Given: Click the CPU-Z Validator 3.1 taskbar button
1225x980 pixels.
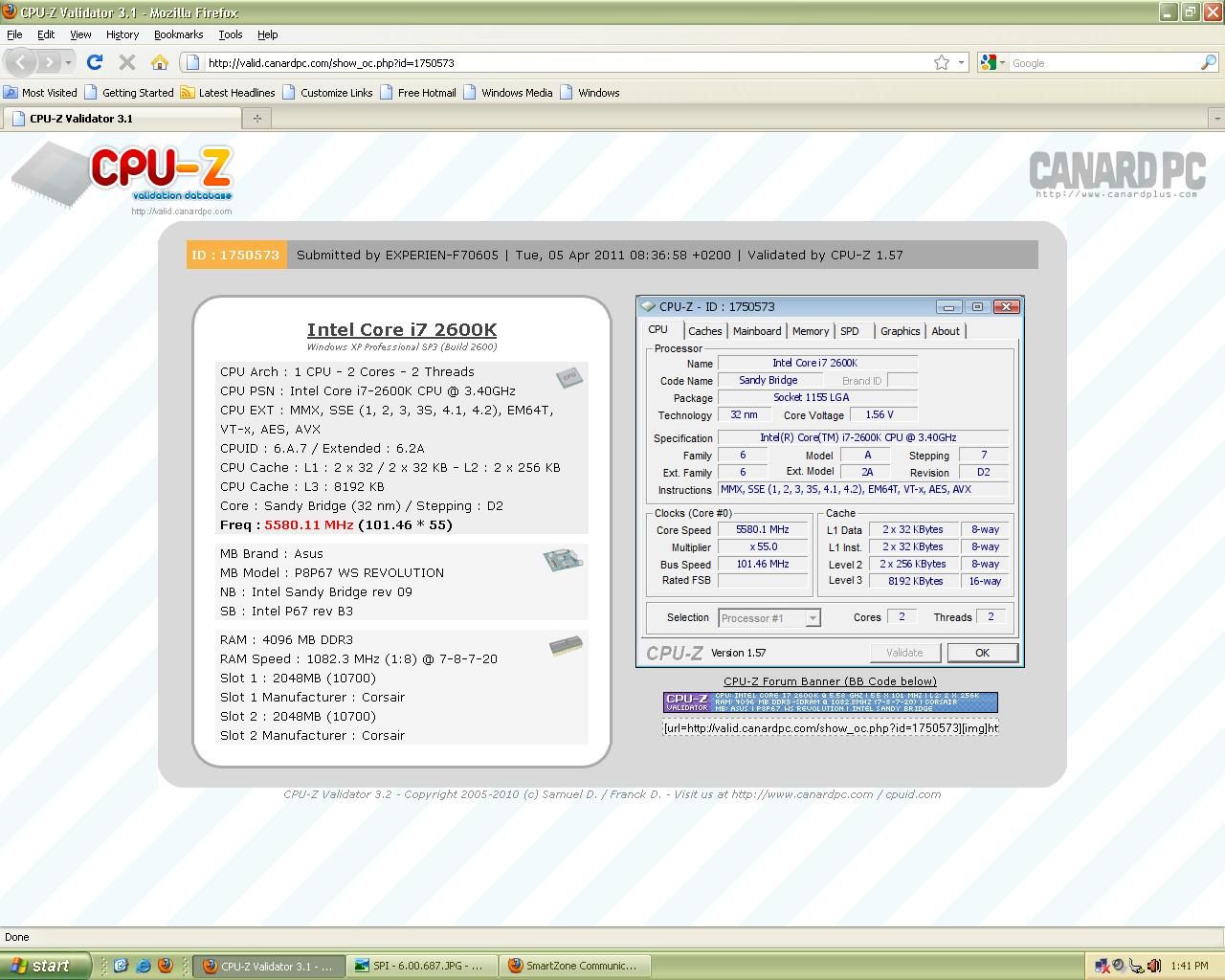Looking at the screenshot, I should (268, 967).
